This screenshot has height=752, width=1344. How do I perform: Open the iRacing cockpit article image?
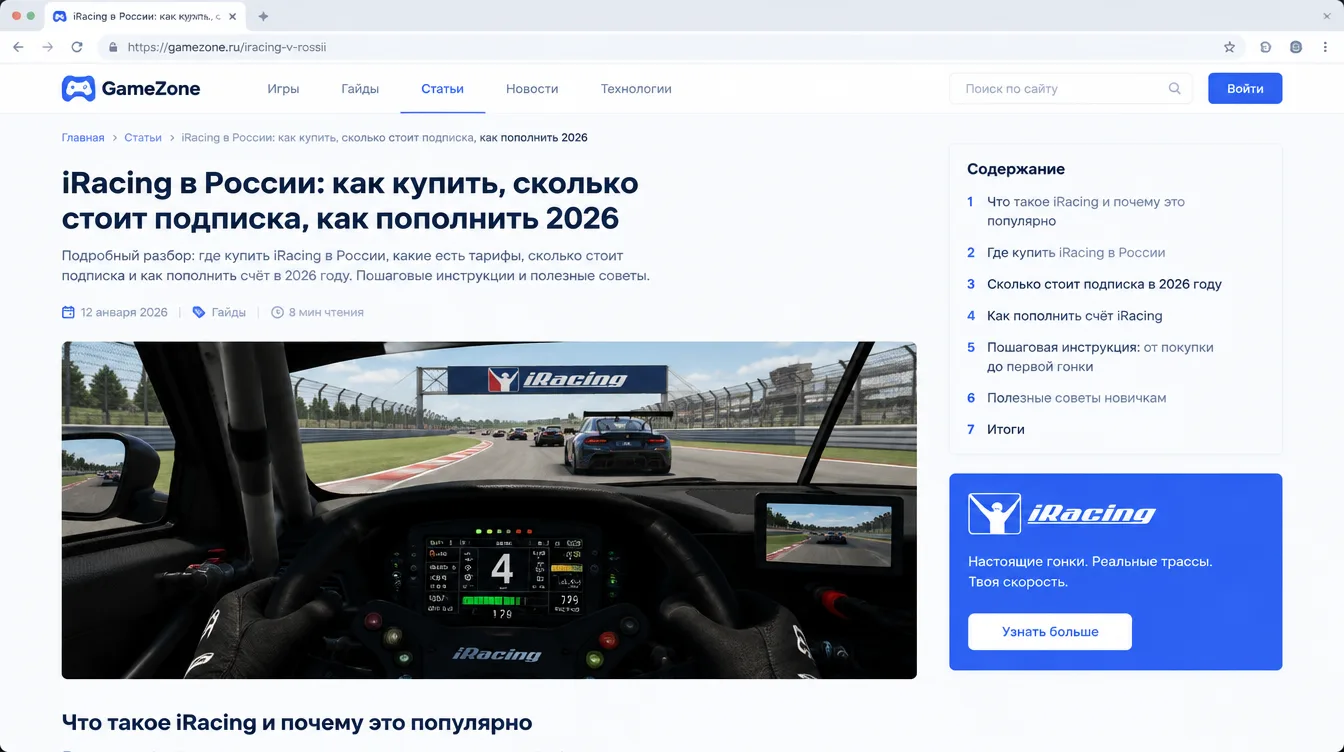click(489, 510)
